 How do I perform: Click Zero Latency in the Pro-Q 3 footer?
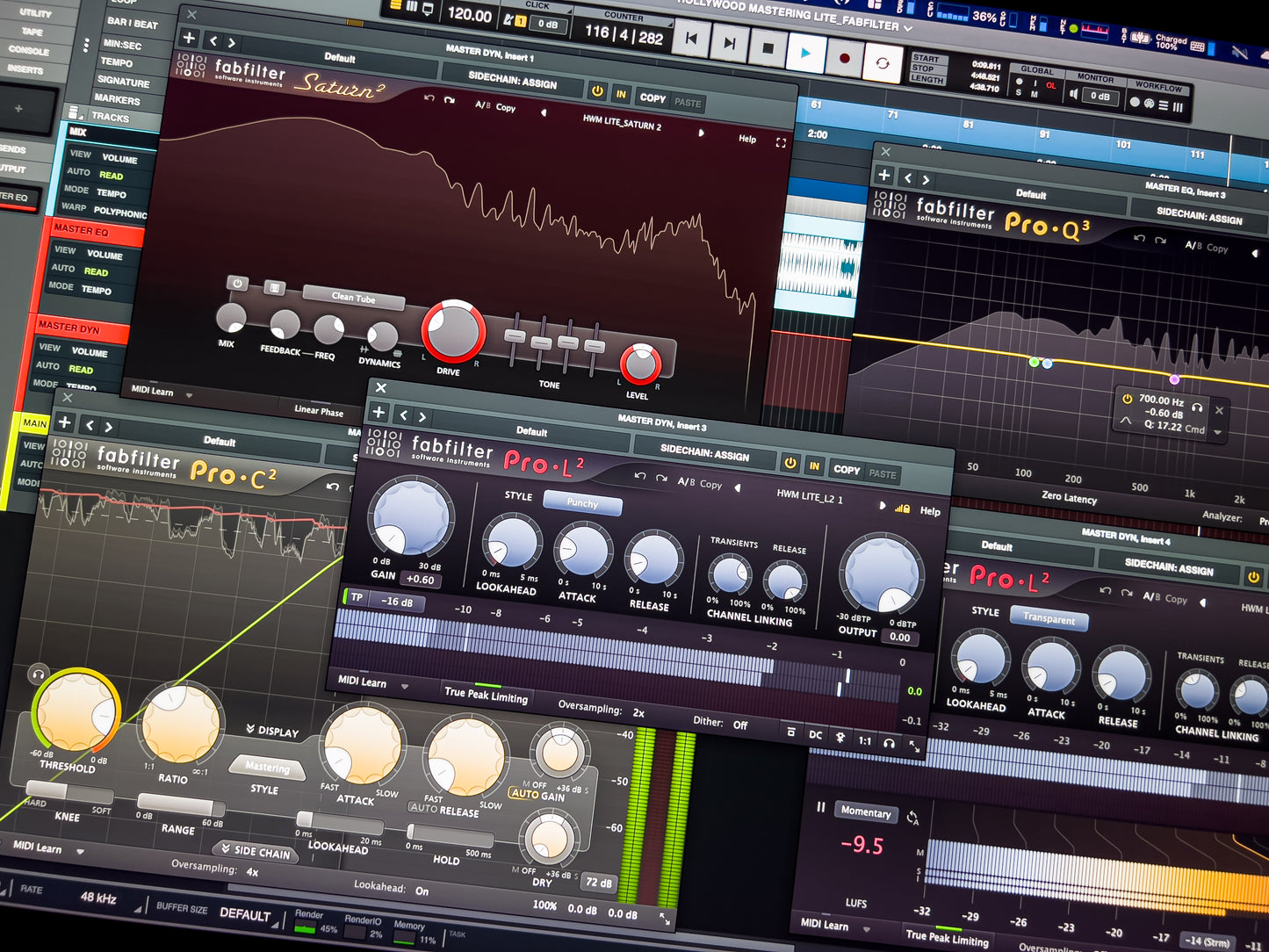point(1069,497)
